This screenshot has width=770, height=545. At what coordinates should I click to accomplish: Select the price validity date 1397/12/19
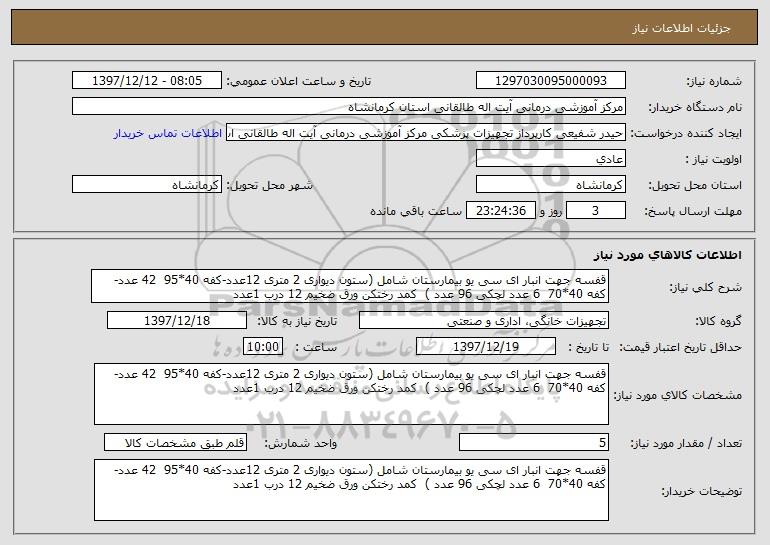[486, 347]
